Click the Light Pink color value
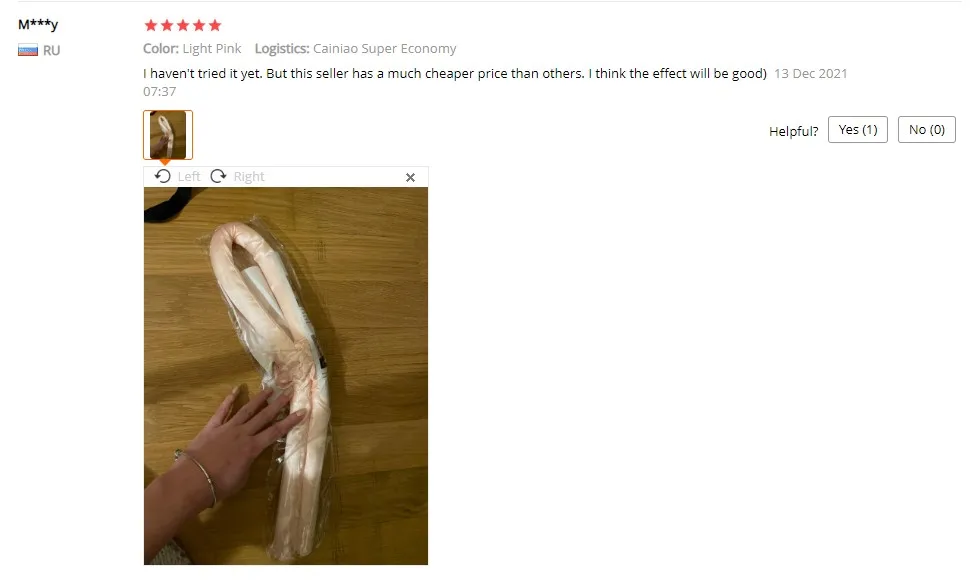 pyautogui.click(x=212, y=49)
